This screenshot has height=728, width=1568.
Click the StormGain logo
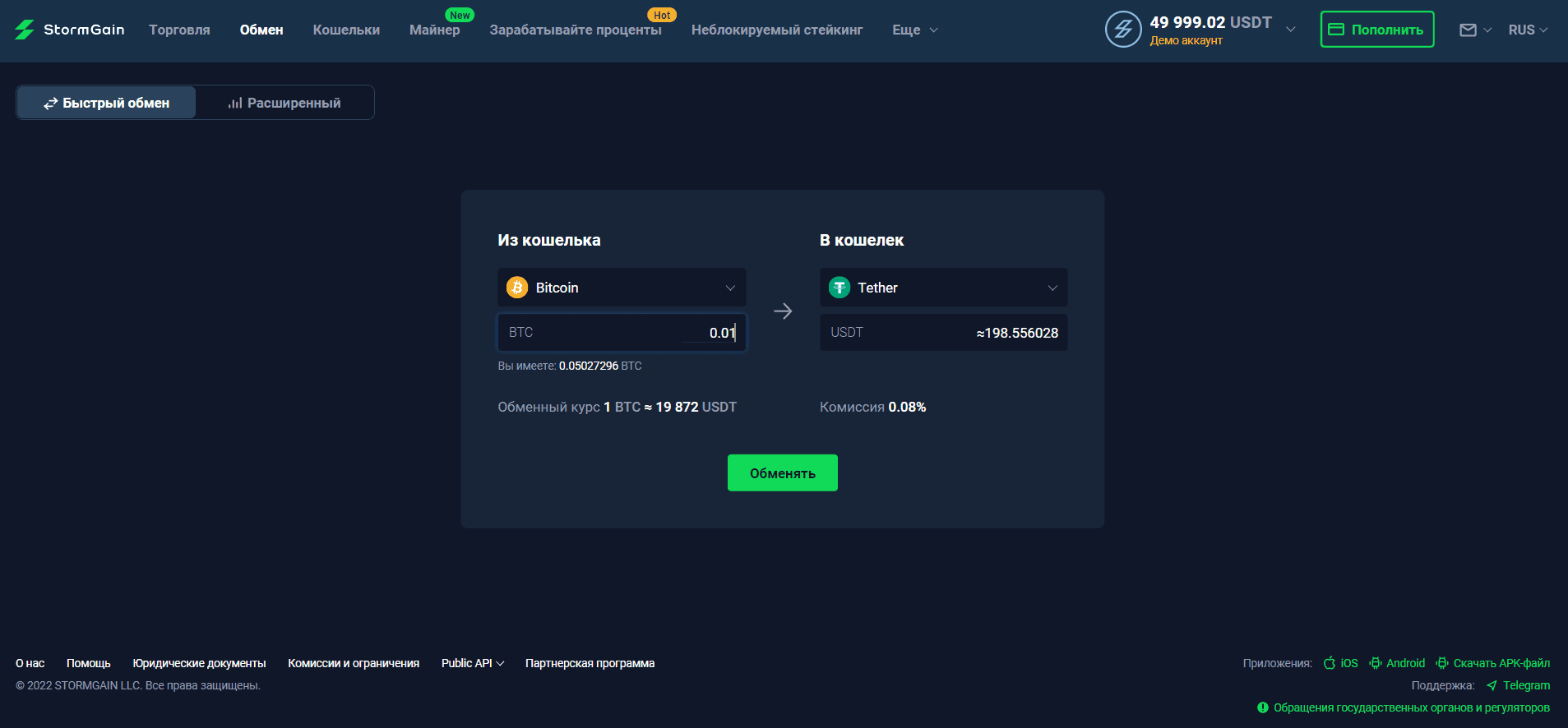(69, 30)
